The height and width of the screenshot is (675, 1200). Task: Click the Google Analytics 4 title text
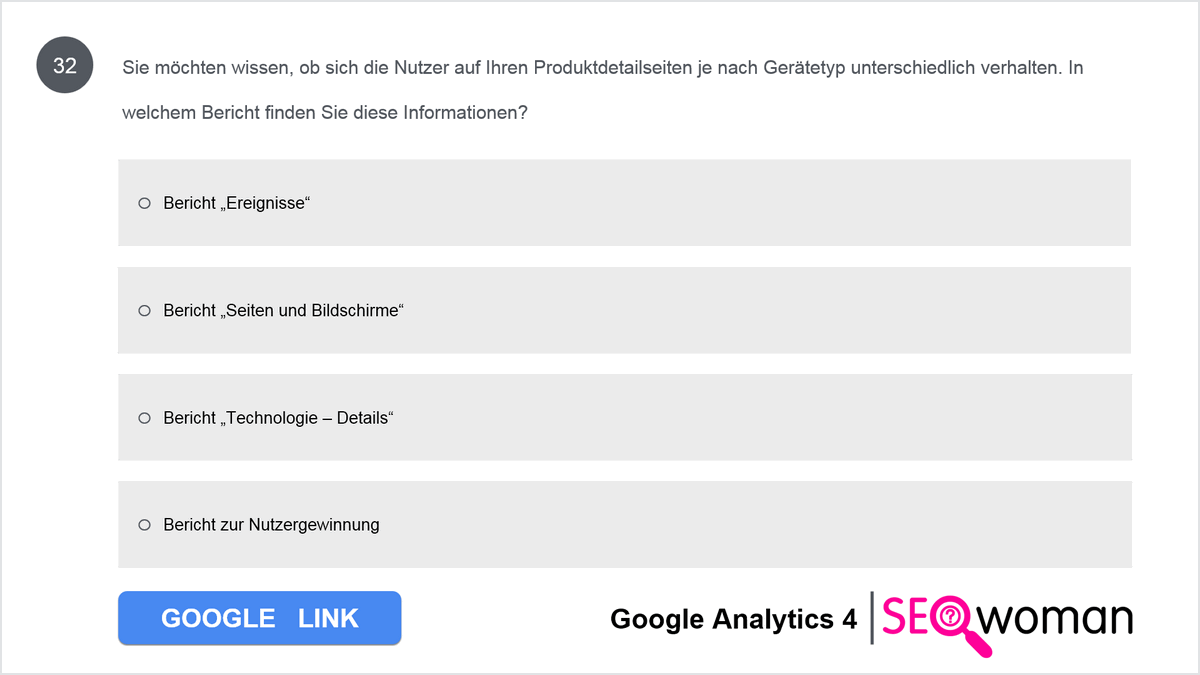point(734,619)
